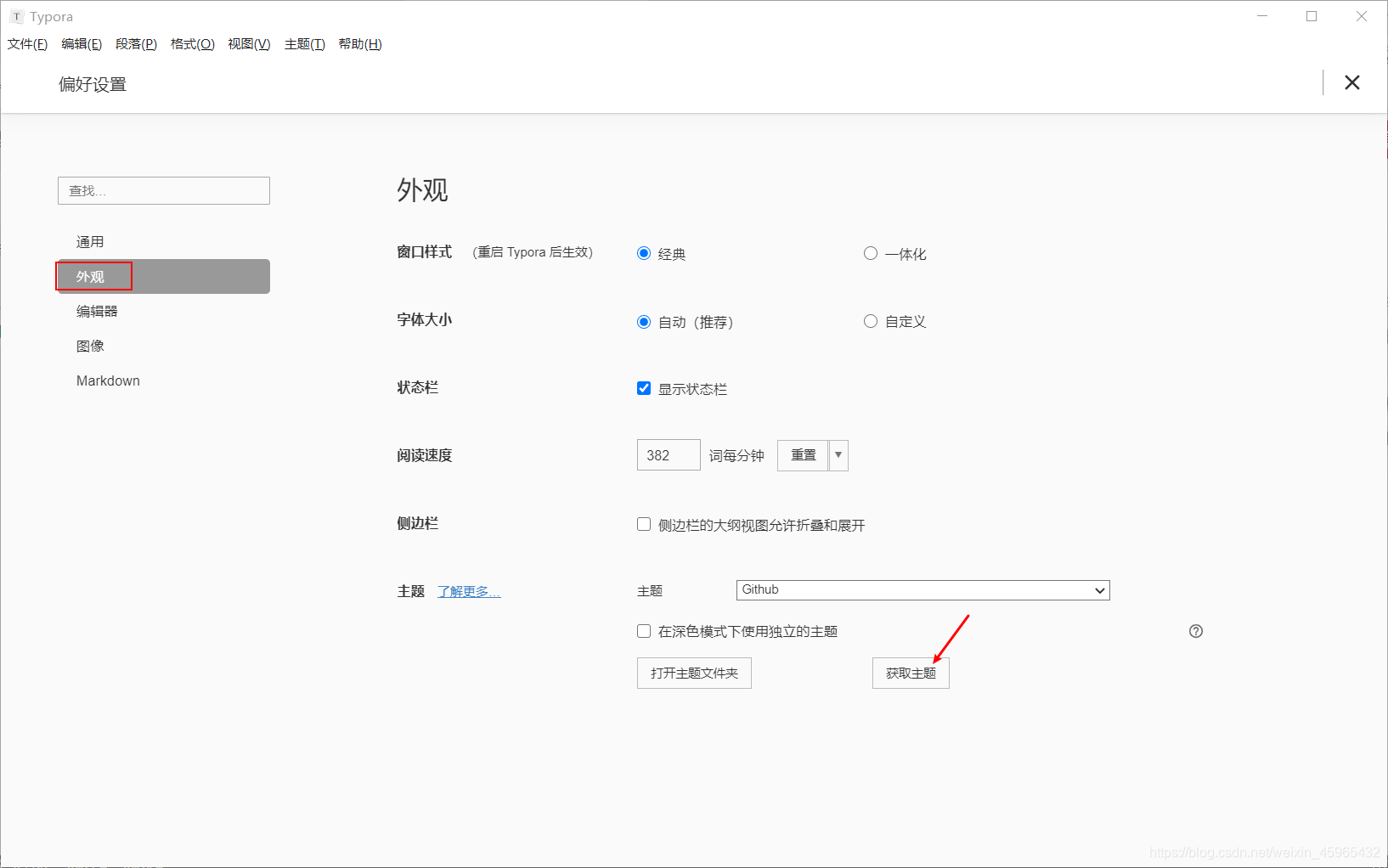Close the preferences panel with the X icon
This screenshot has width=1388, height=868.
click(x=1351, y=82)
